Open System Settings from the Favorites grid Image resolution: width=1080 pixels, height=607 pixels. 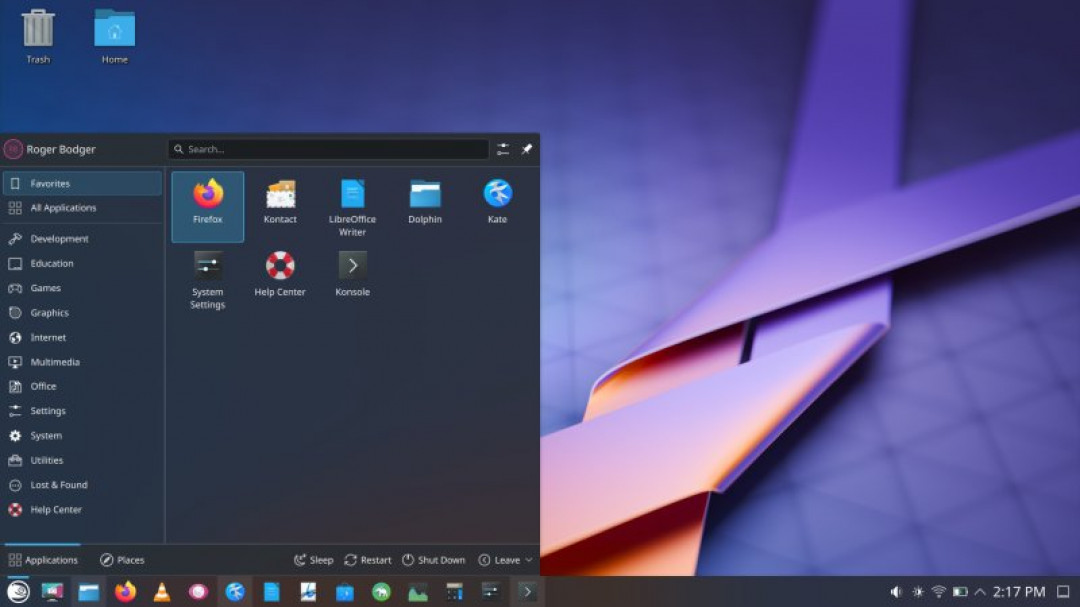208,279
